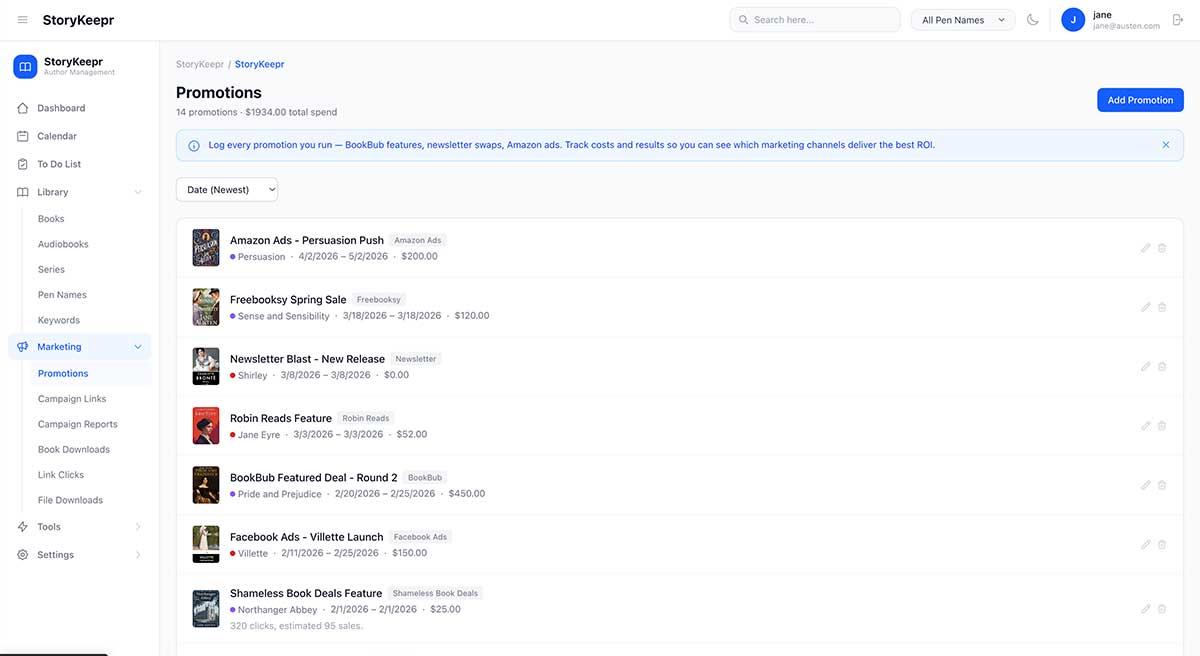The height and width of the screenshot is (656, 1200).
Task: Toggle dark mode moon icon
Action: tap(1033, 20)
